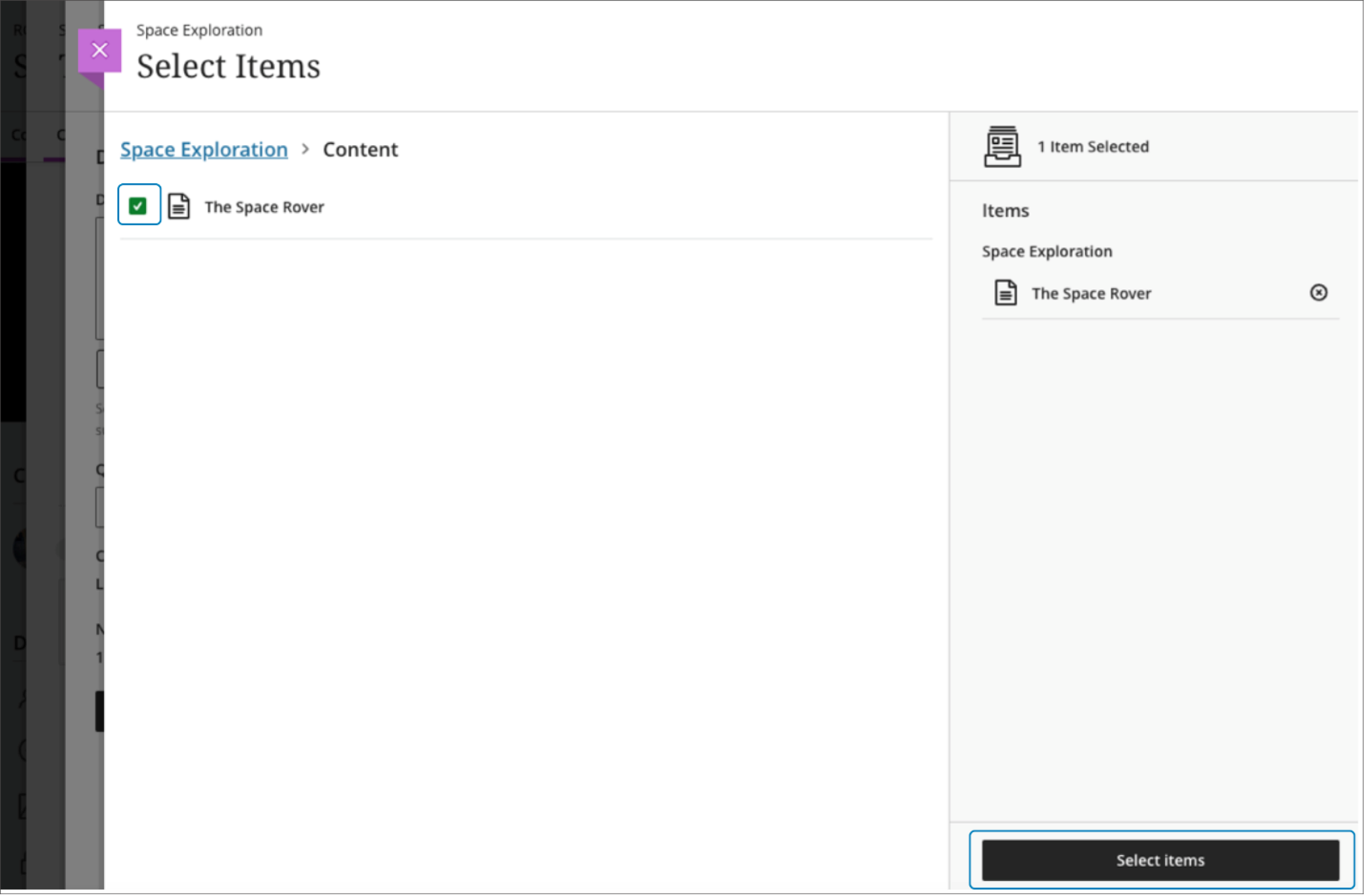Image resolution: width=1365 pixels, height=896 pixels.
Task: Click The Space Rover entry in the Items panel
Action: pos(1091,293)
